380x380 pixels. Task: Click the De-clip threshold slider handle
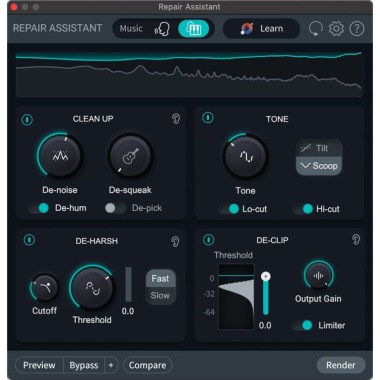265,276
